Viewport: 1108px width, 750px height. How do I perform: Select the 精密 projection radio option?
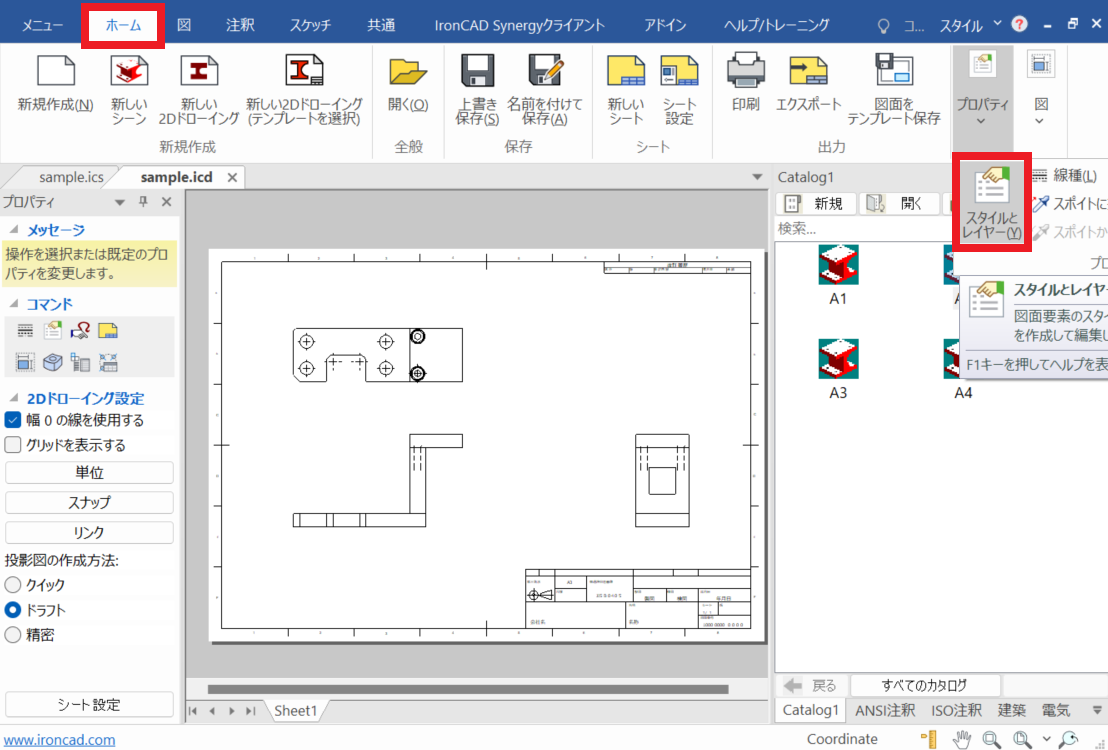pos(14,634)
